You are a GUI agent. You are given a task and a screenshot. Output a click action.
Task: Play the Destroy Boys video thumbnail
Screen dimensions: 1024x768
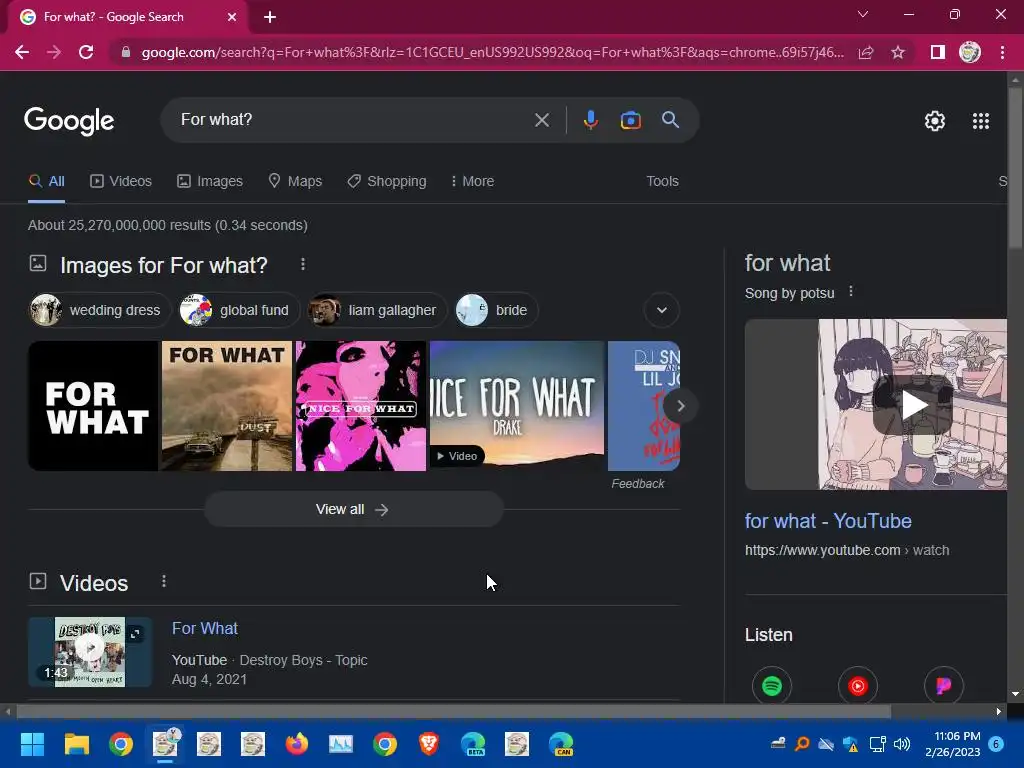tap(89, 652)
